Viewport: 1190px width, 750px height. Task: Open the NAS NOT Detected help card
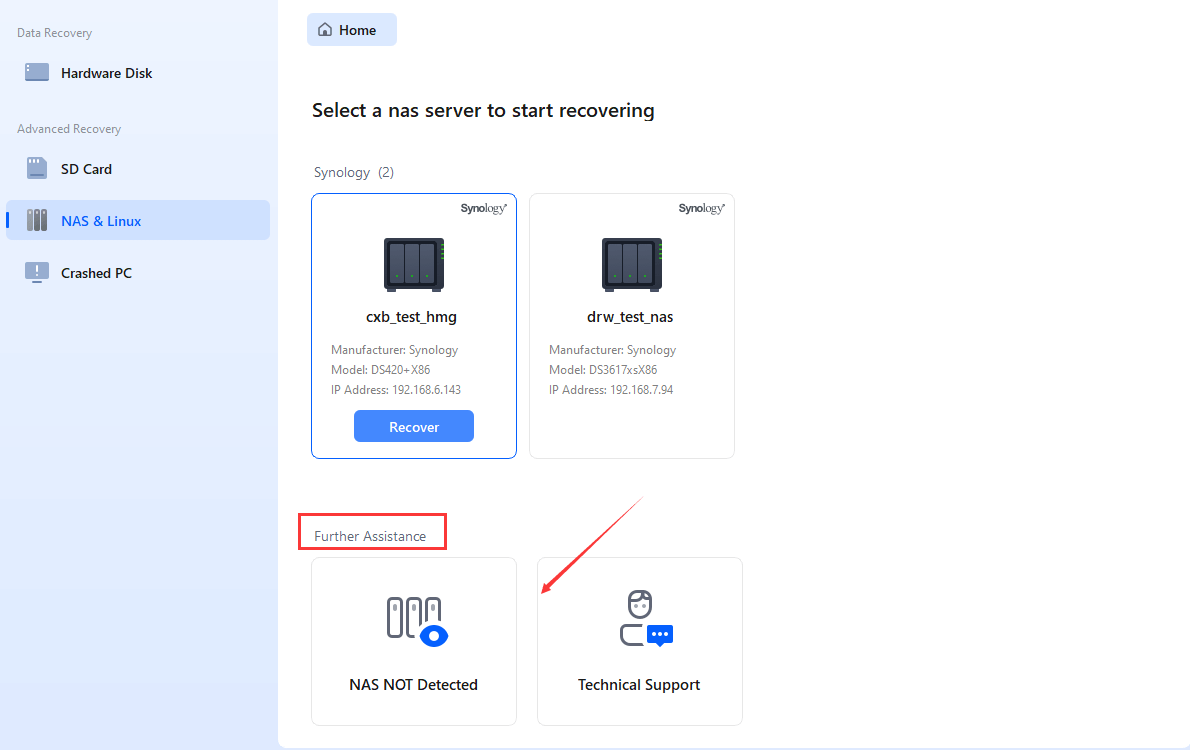pos(413,641)
